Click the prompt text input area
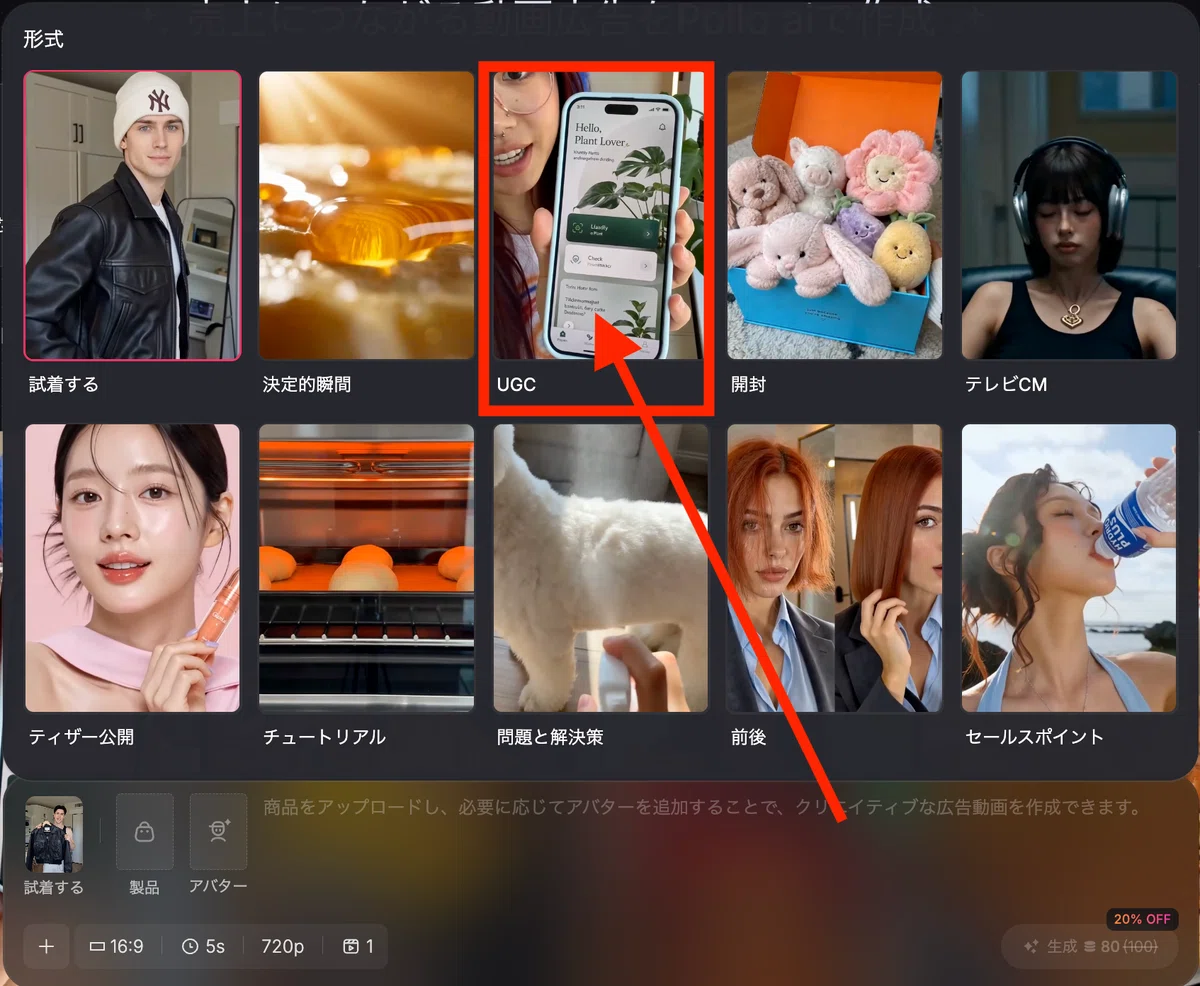 702,807
